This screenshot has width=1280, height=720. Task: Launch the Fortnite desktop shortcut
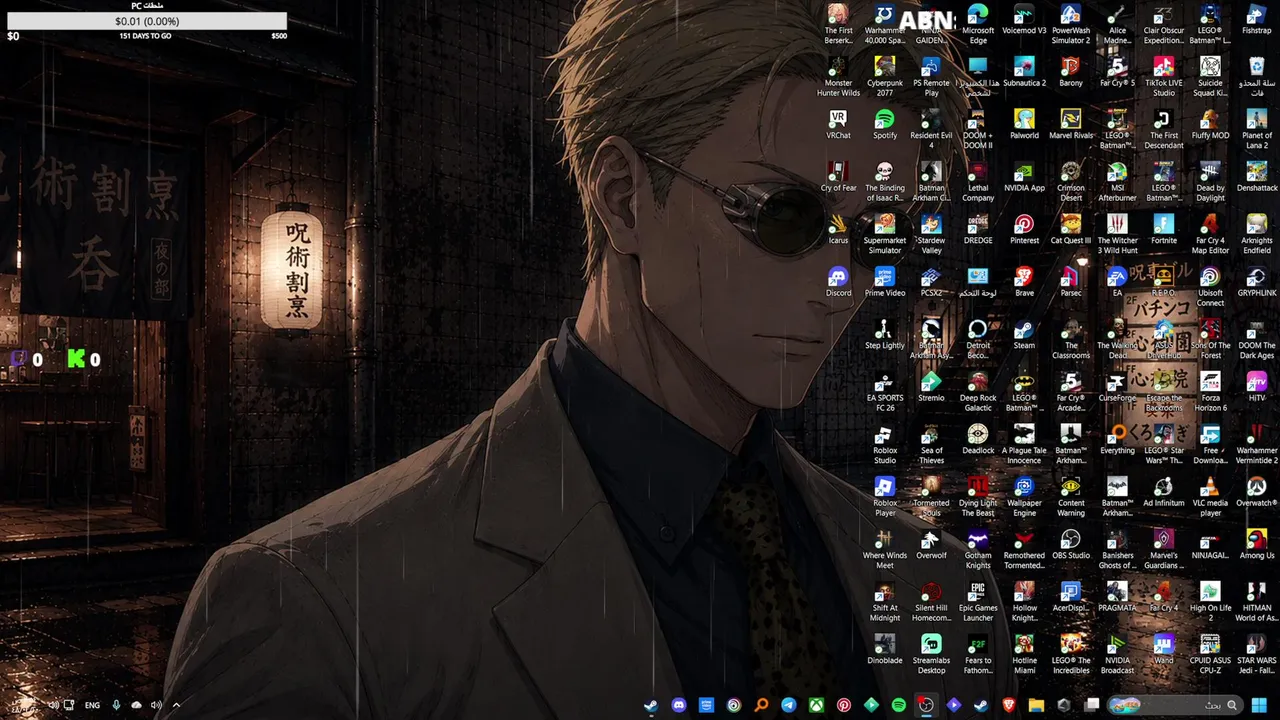tap(1164, 230)
